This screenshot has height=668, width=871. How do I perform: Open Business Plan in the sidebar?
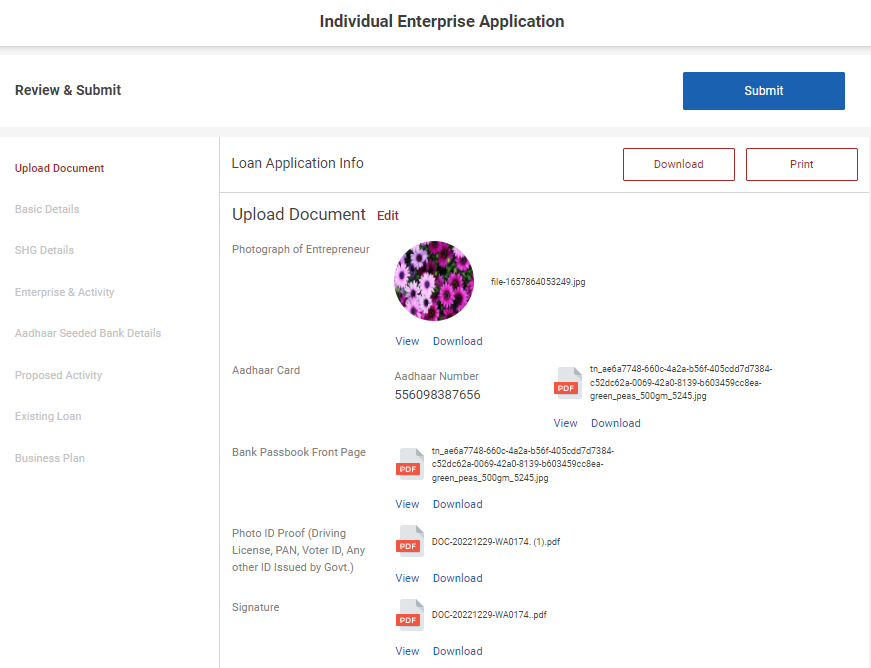50,458
